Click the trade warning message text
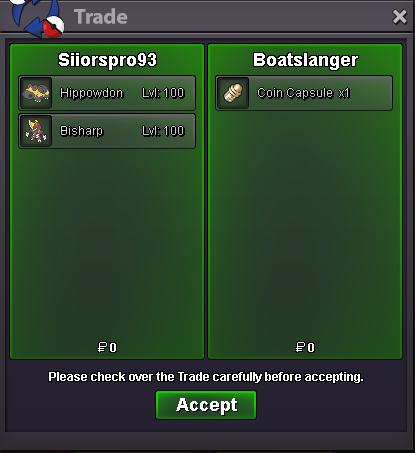 tap(206, 377)
